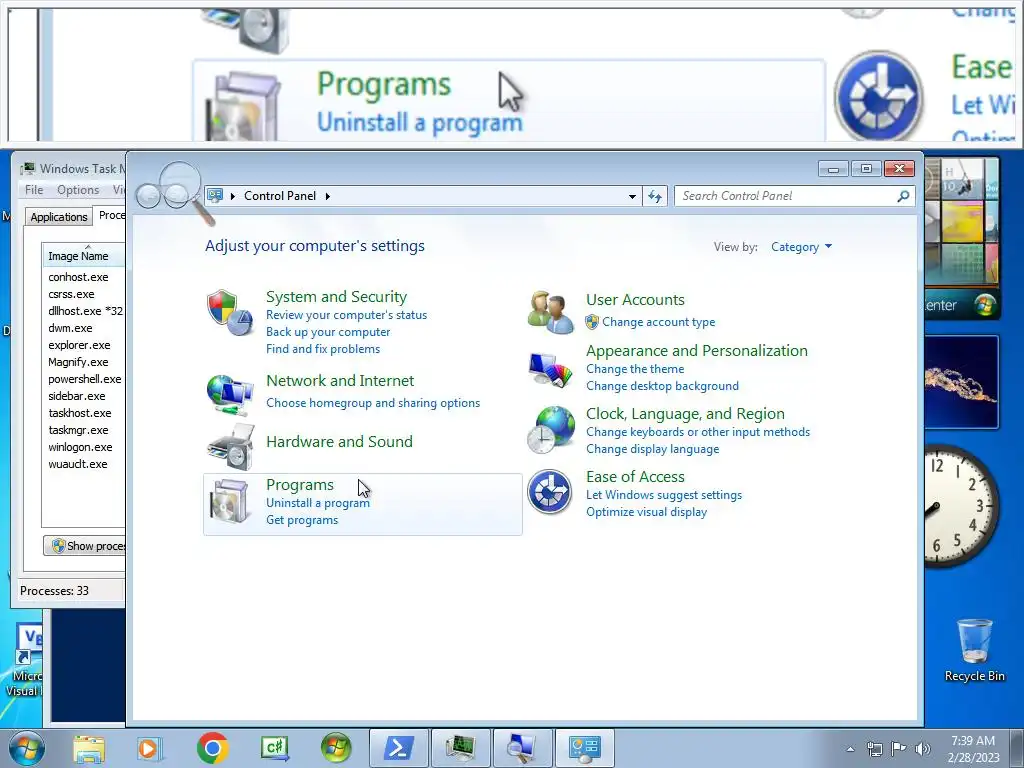Open the System and Security shield icon

click(230, 313)
